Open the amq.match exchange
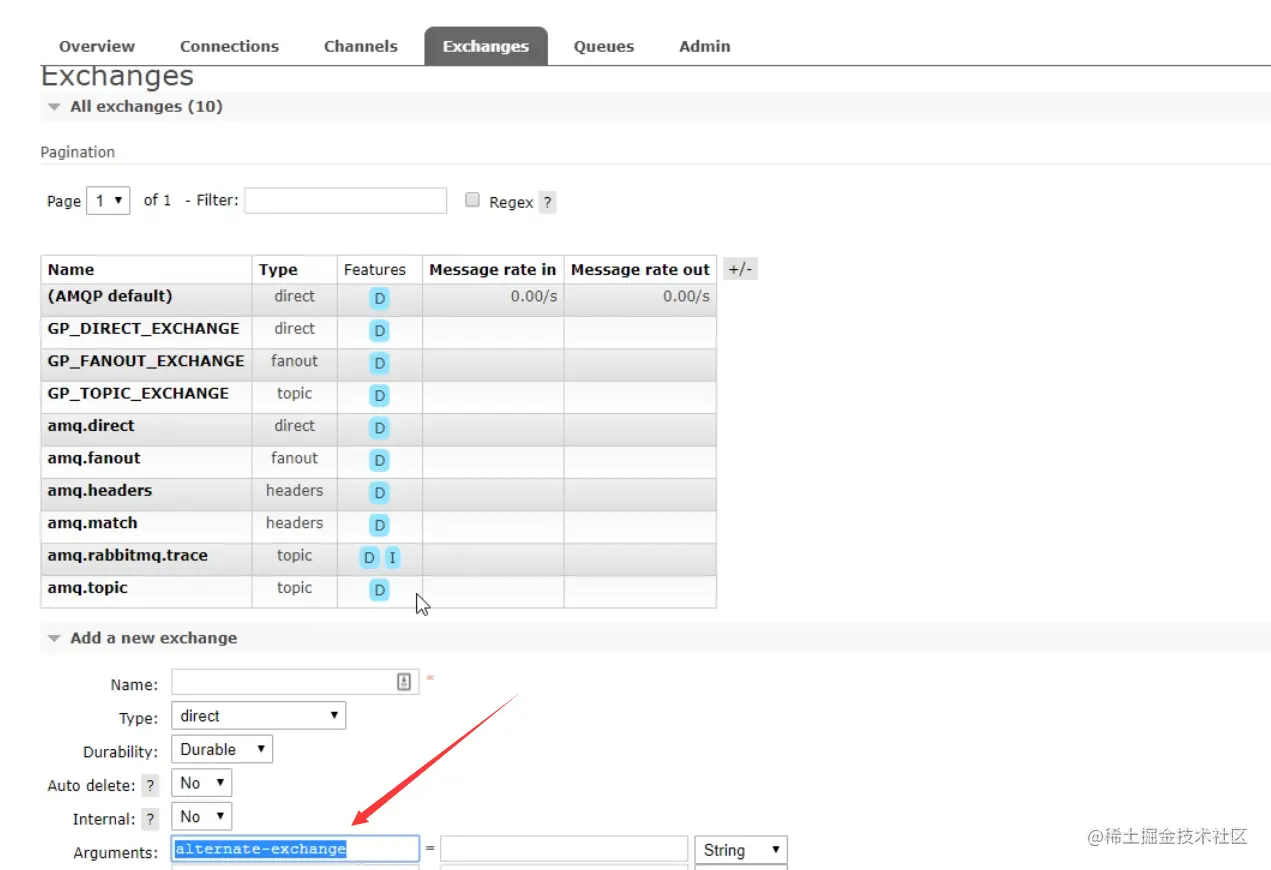 click(x=93, y=523)
